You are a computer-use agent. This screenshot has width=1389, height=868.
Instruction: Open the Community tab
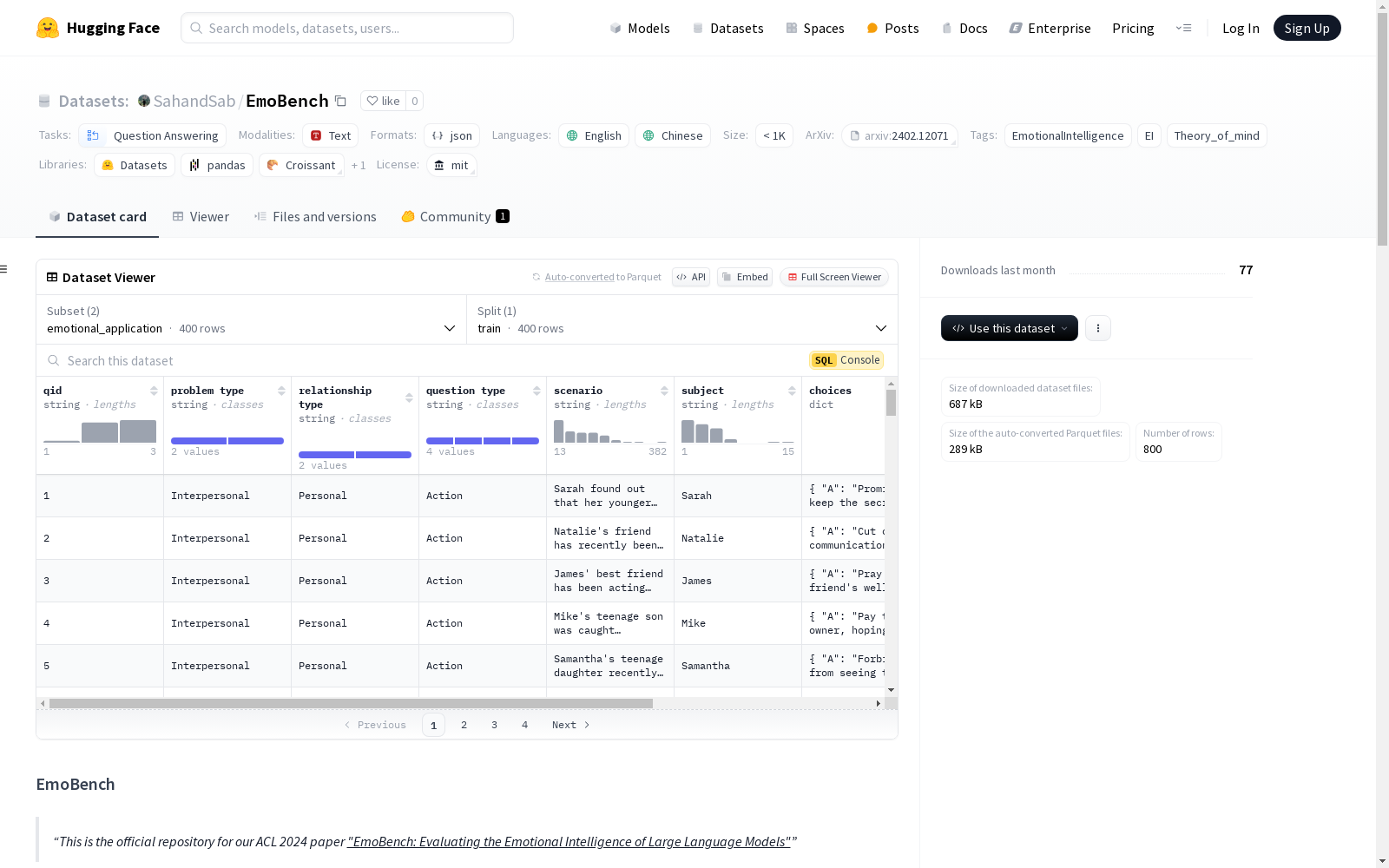[455, 217]
